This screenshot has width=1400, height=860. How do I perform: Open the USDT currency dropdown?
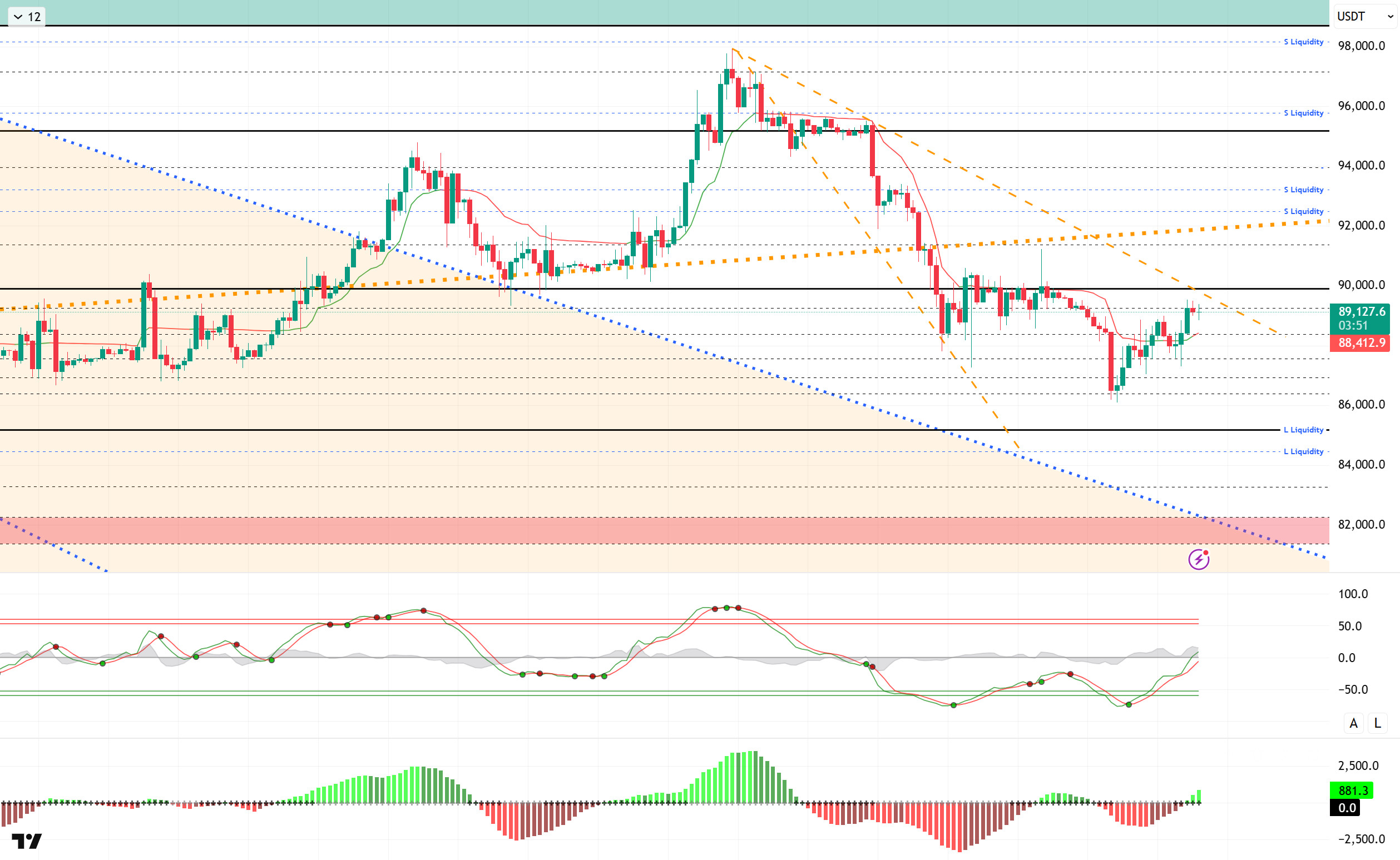(x=1365, y=17)
